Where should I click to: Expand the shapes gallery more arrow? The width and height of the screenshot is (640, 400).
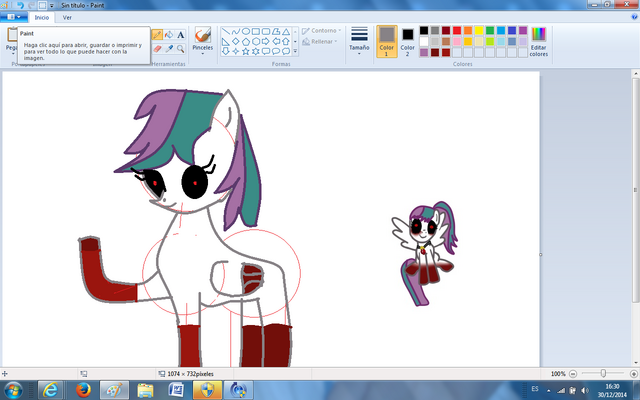295,51
